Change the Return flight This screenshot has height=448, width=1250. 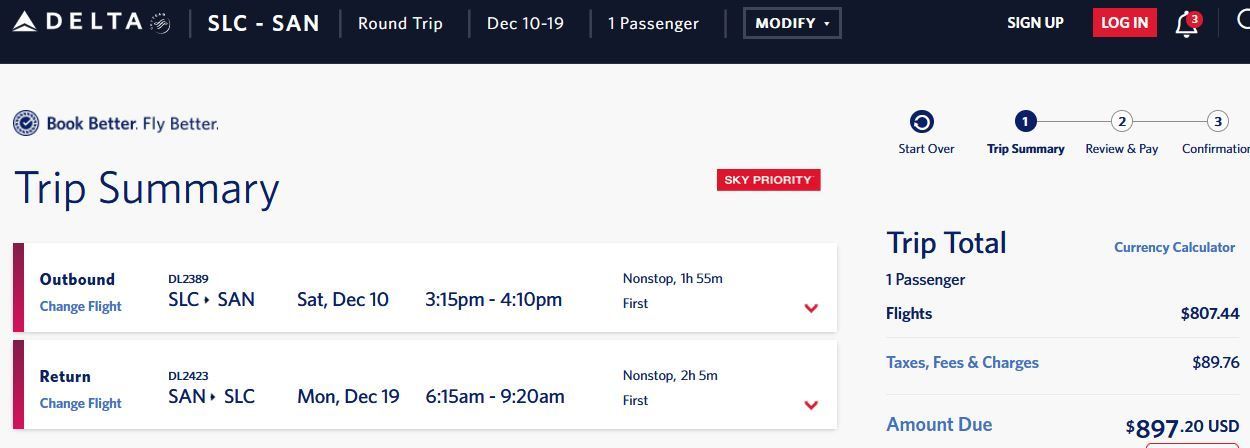tap(80, 403)
